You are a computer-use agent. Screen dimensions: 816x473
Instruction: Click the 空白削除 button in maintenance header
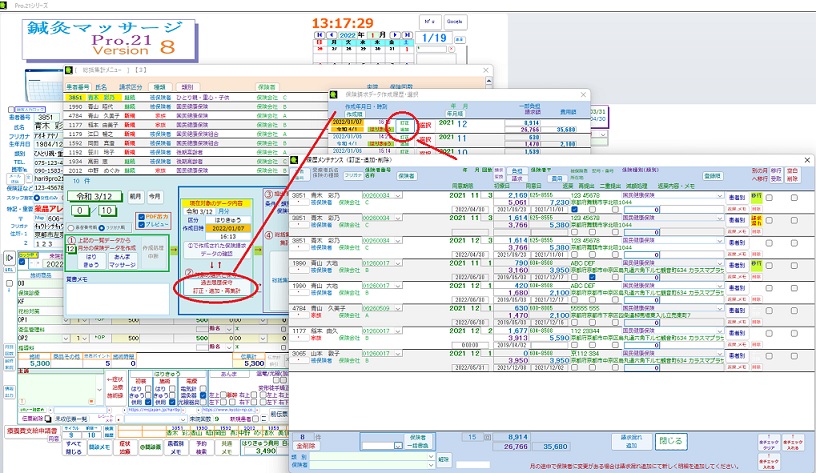click(x=792, y=174)
